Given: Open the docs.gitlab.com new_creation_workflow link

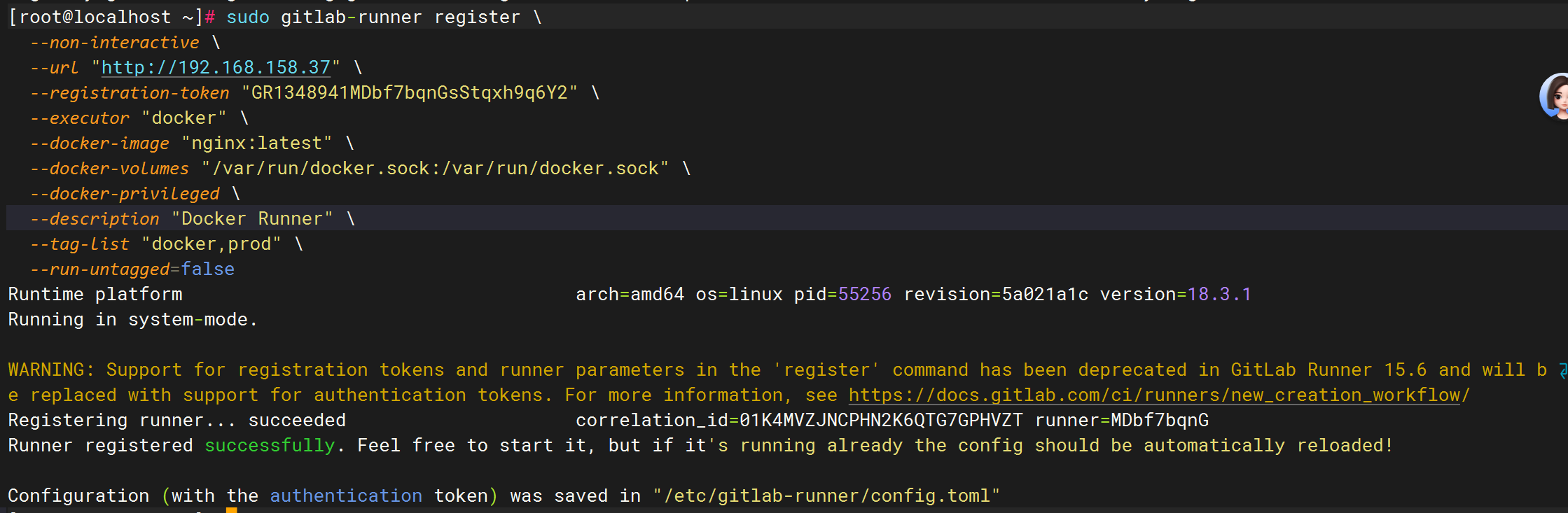Looking at the screenshot, I should pyautogui.click(x=1159, y=395).
